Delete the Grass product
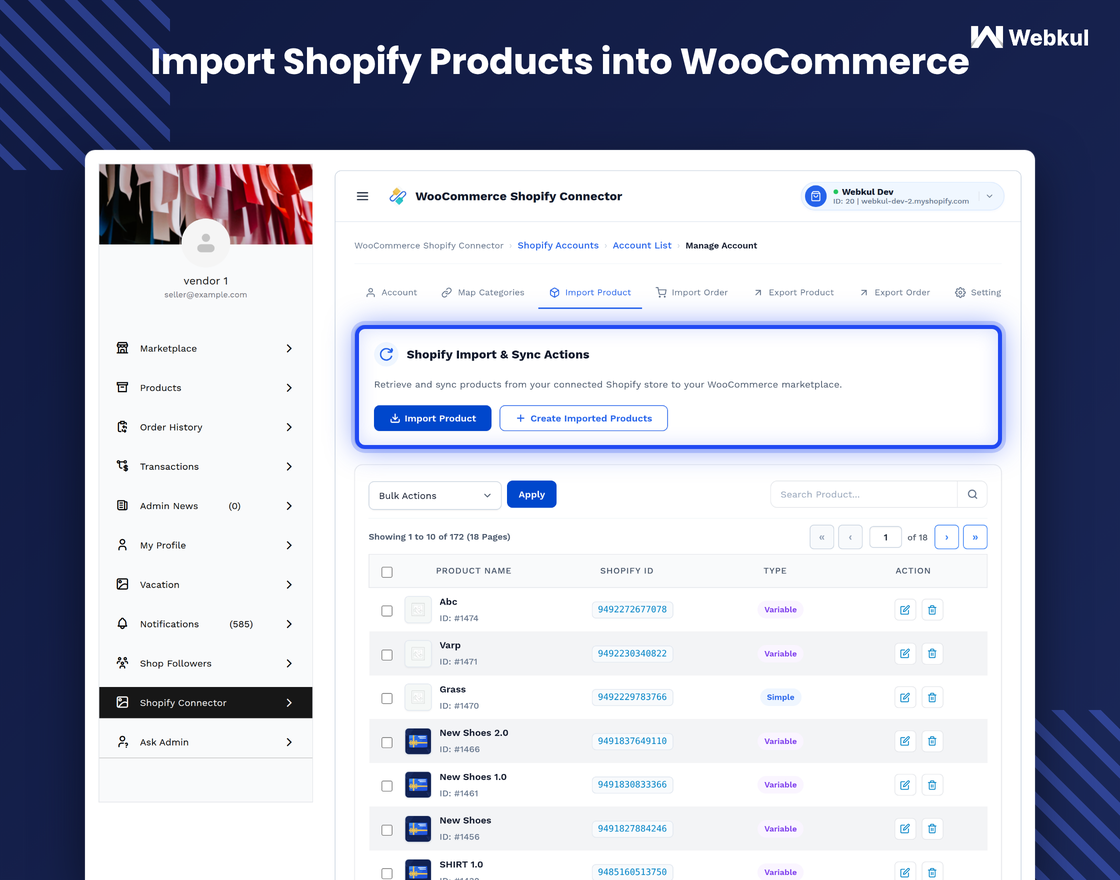 pos(932,697)
